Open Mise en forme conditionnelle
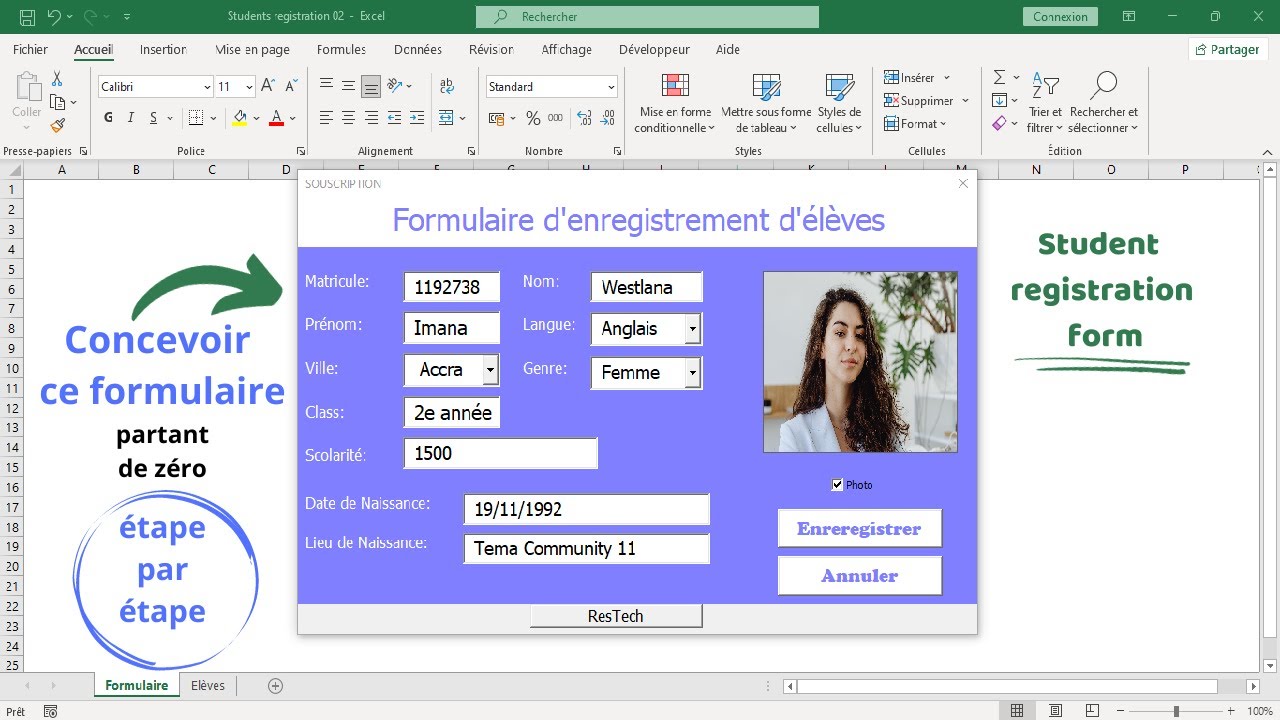The height and width of the screenshot is (720, 1280). (675, 105)
